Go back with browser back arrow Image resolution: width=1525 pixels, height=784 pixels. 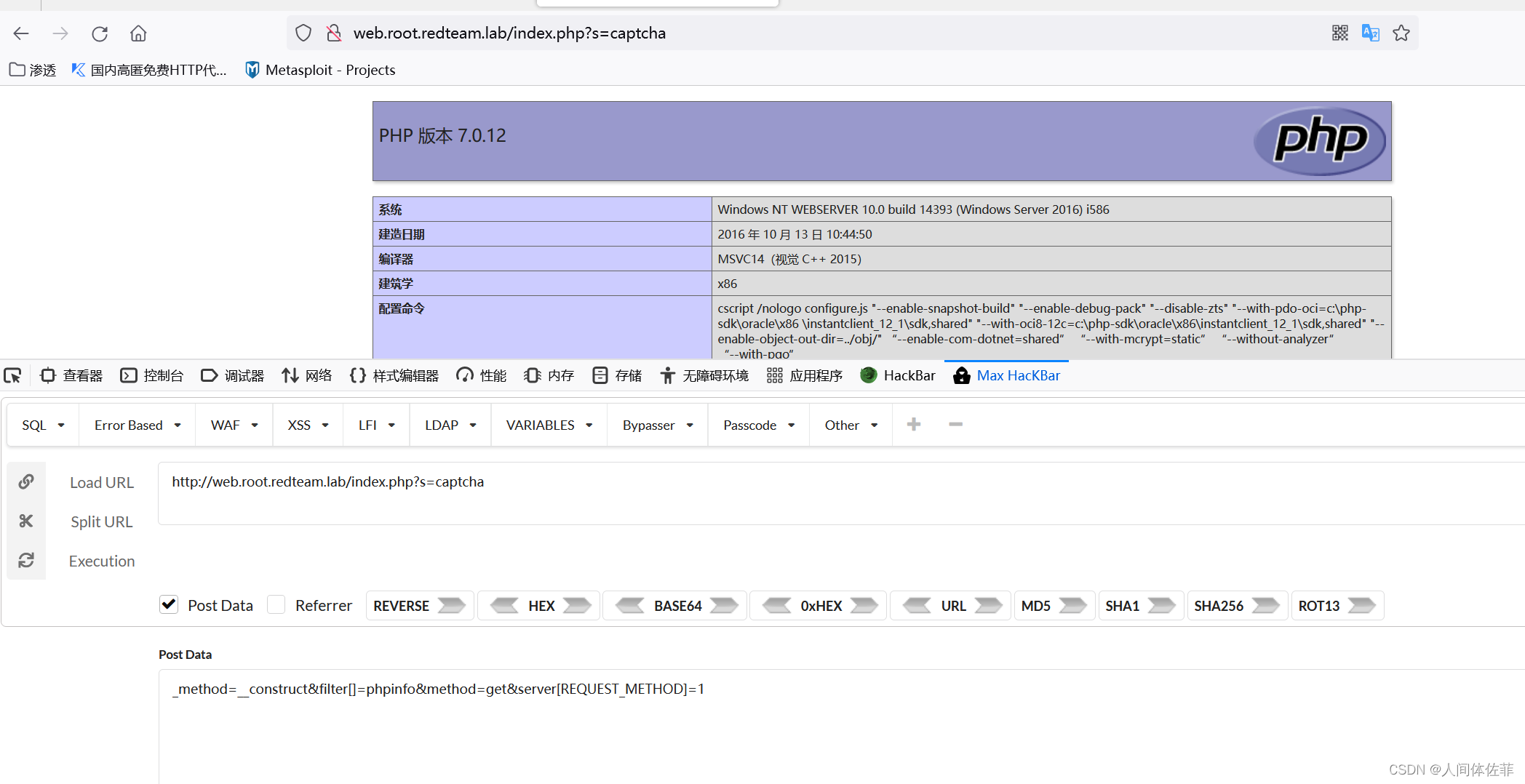(21, 33)
